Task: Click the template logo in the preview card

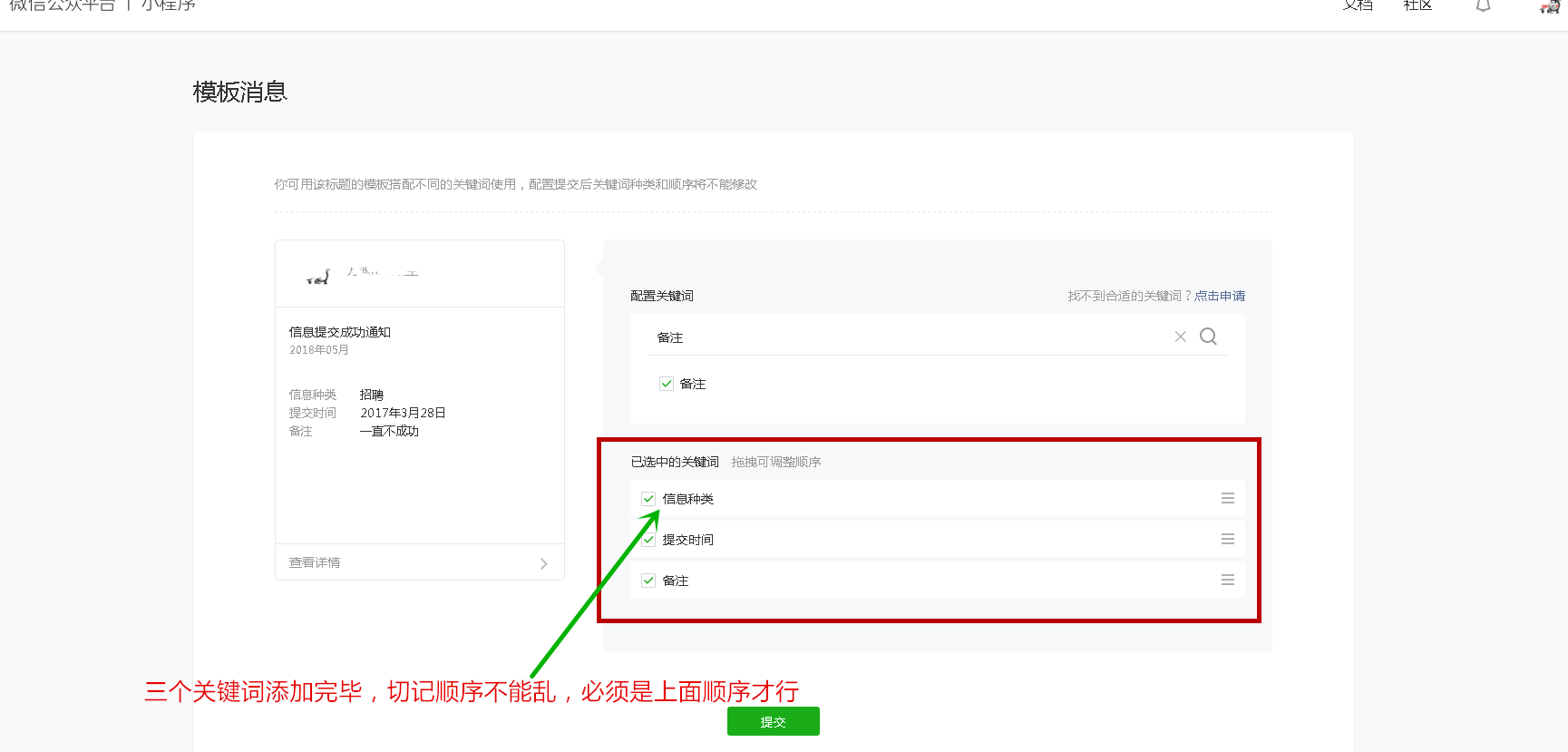Action: pyautogui.click(x=318, y=275)
